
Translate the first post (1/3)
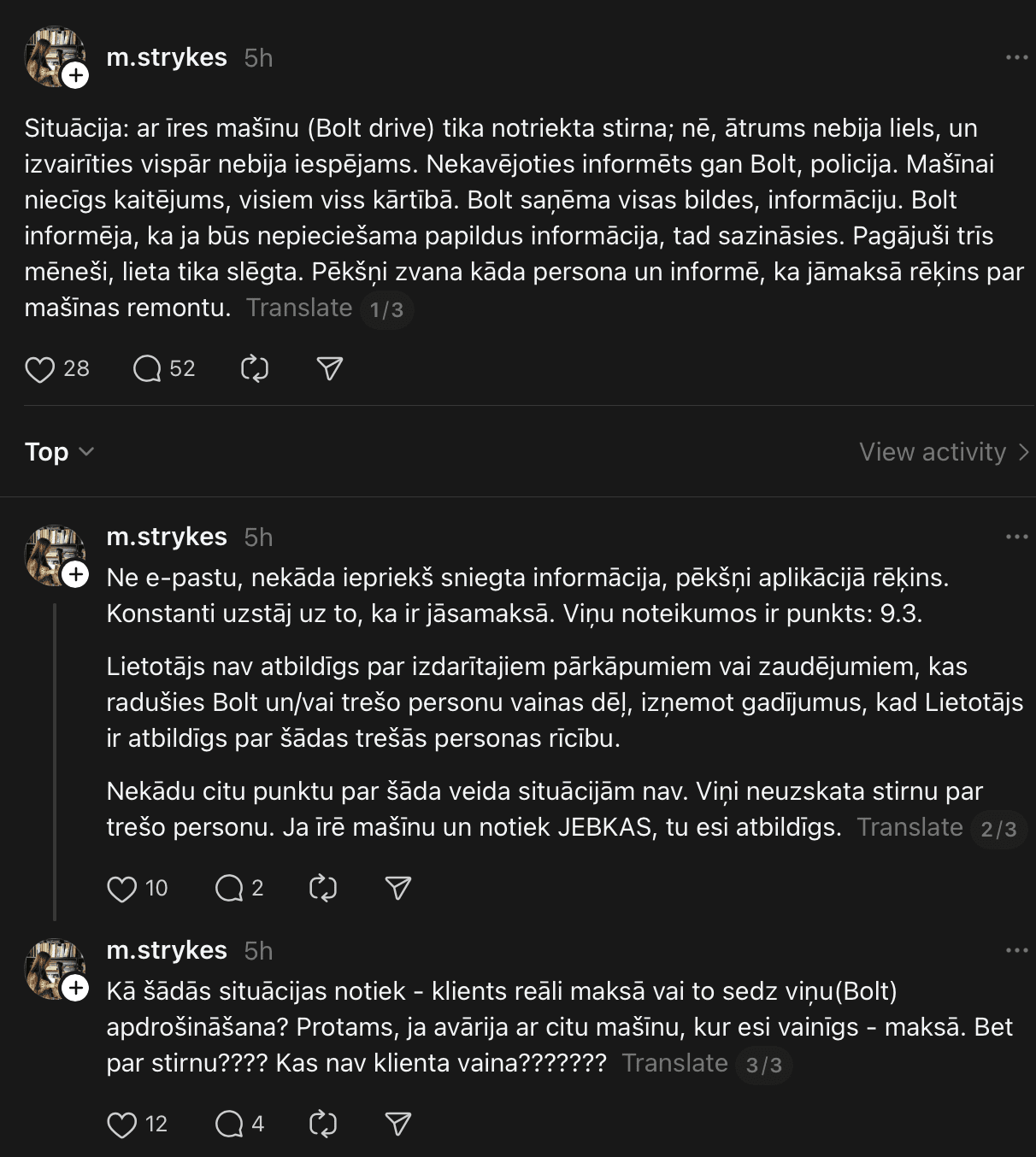click(299, 308)
